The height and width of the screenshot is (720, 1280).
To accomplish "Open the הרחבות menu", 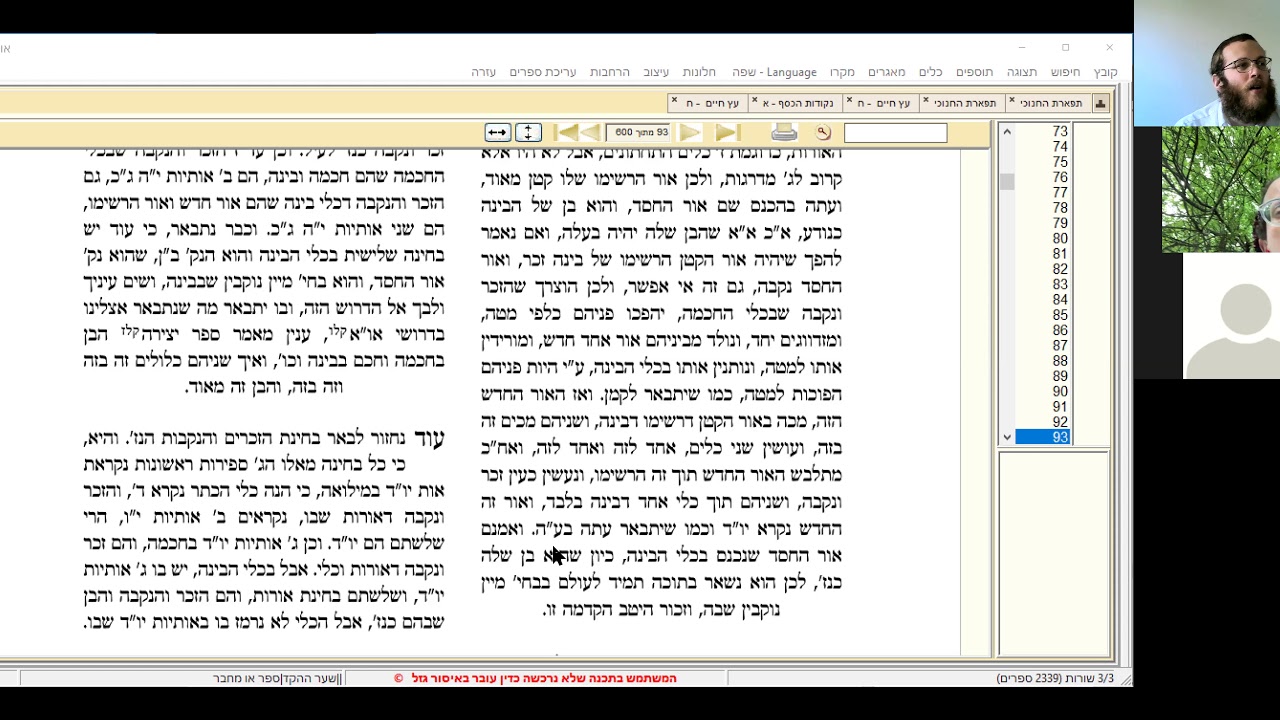I will 609,72.
